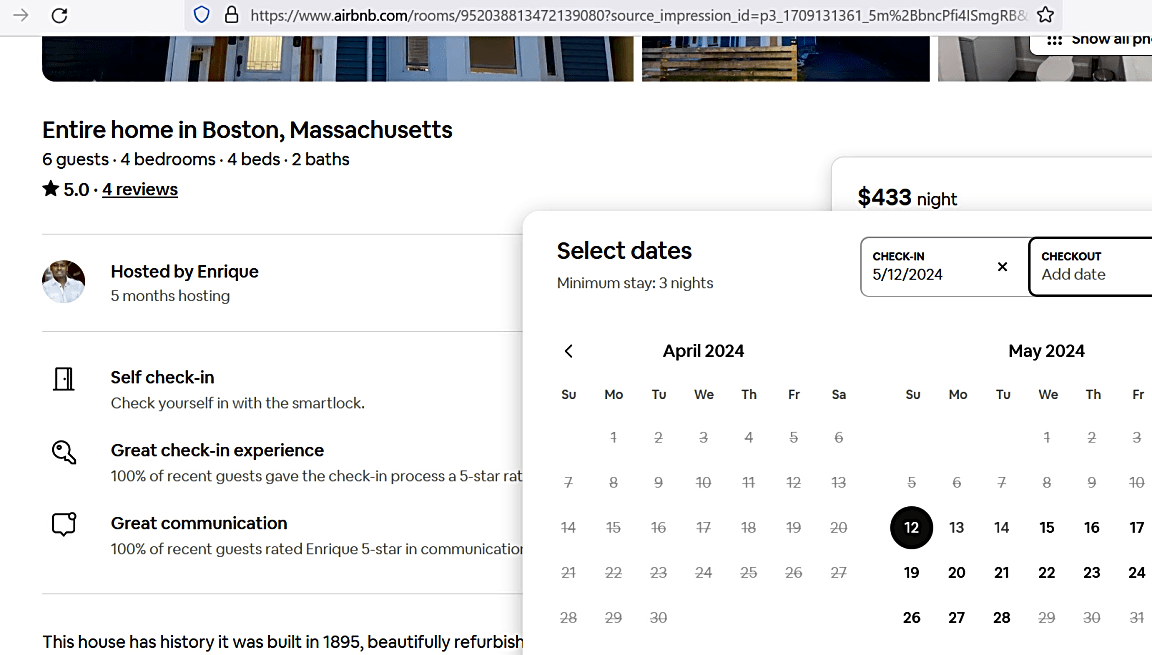The image size is (1152, 655).
Task: Click the browser reload icon
Action: 60,15
